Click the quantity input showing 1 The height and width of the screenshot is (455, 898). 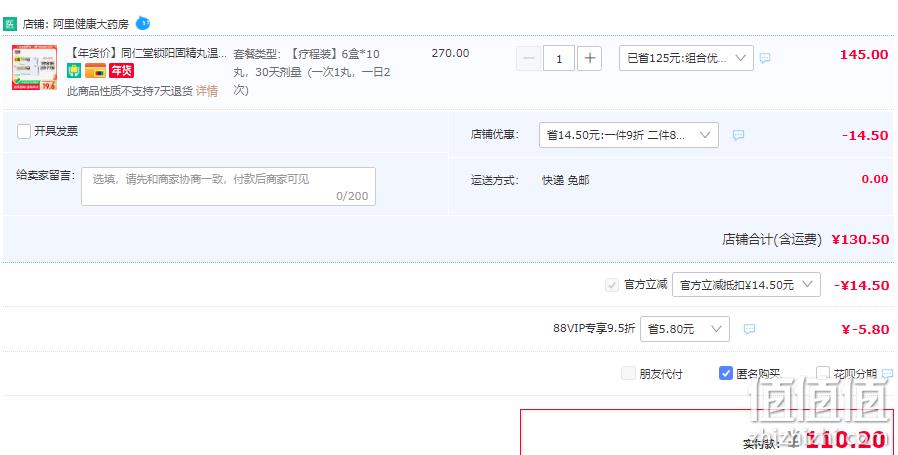click(559, 58)
